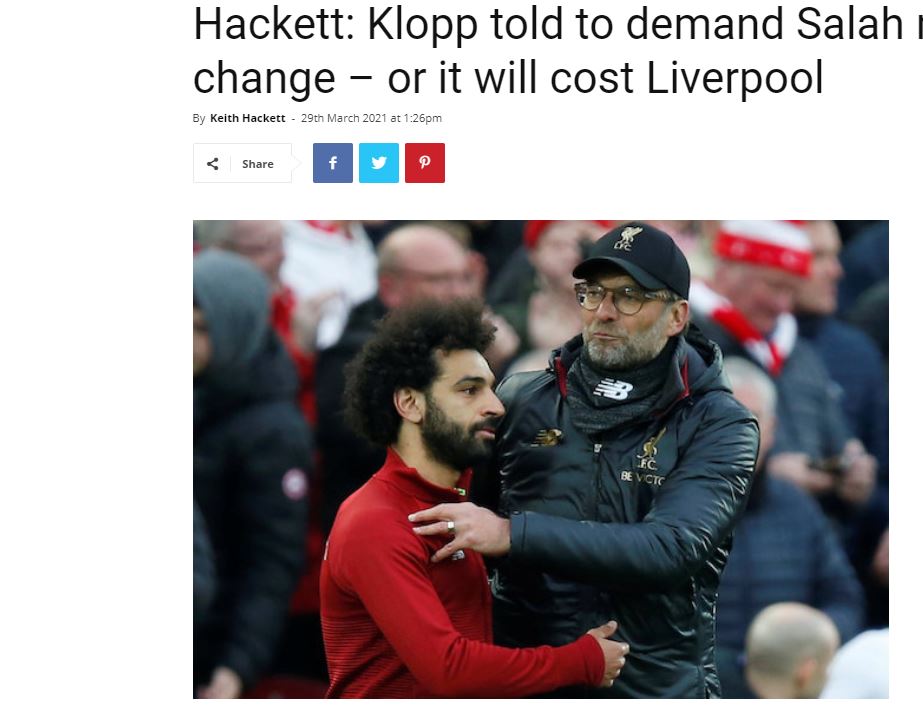Click the white Twitter bird logo
The image size is (923, 718).
(x=379, y=163)
